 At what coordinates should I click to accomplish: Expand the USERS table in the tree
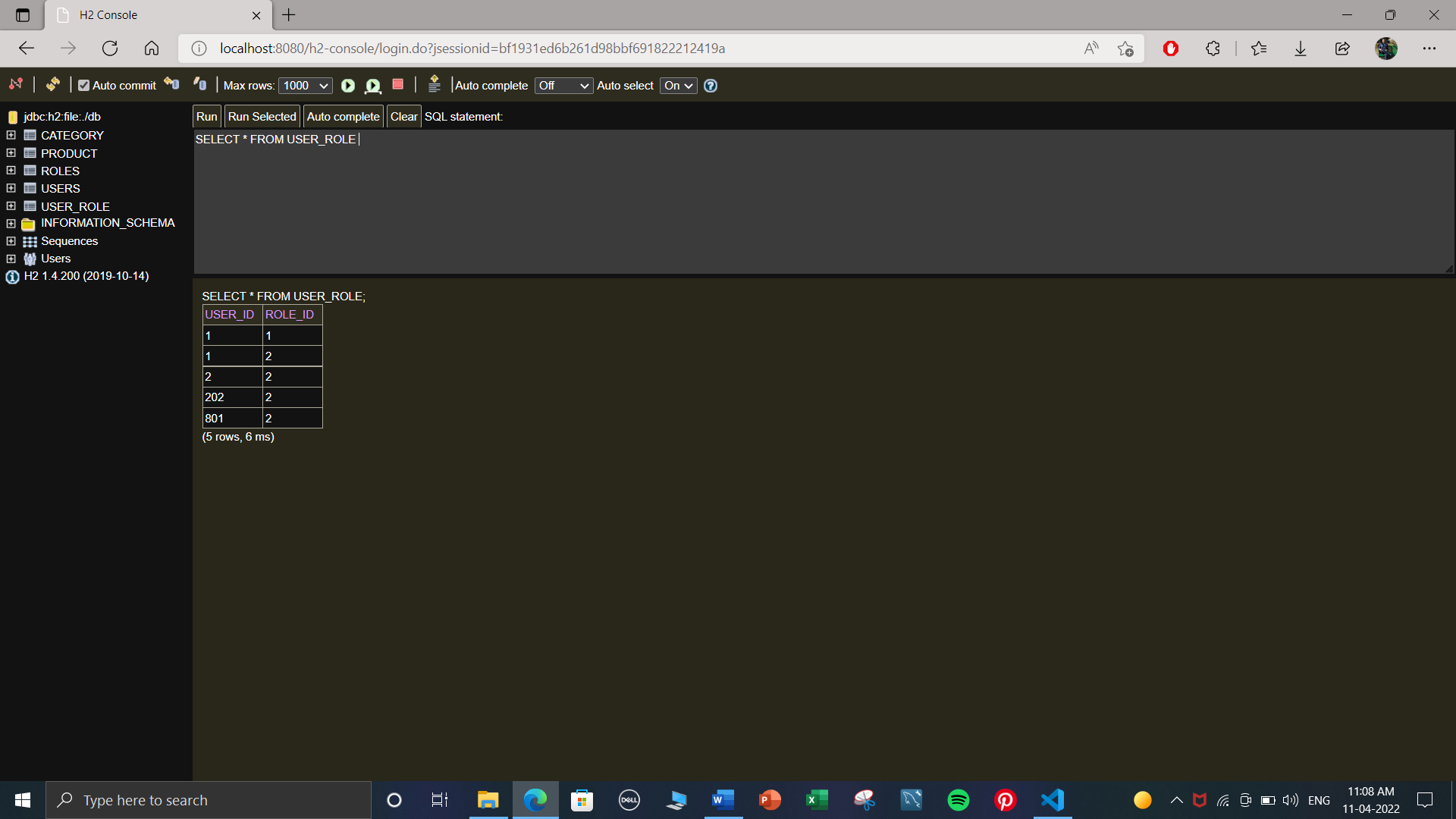[x=11, y=188]
